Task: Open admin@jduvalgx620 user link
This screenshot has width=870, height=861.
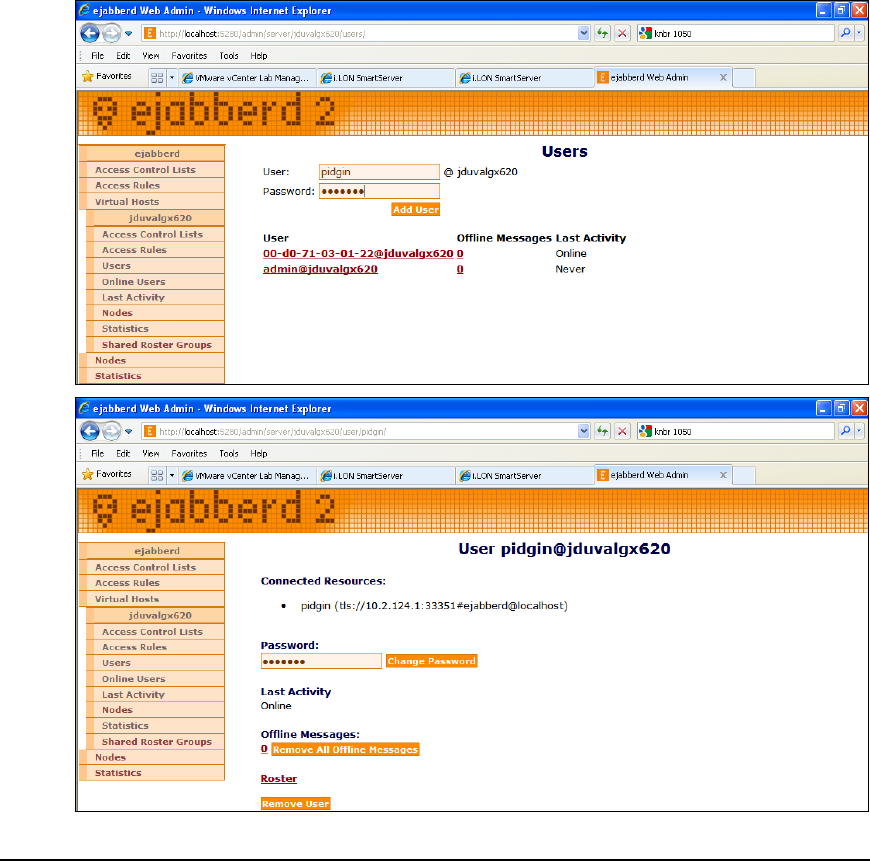Action: tap(320, 269)
